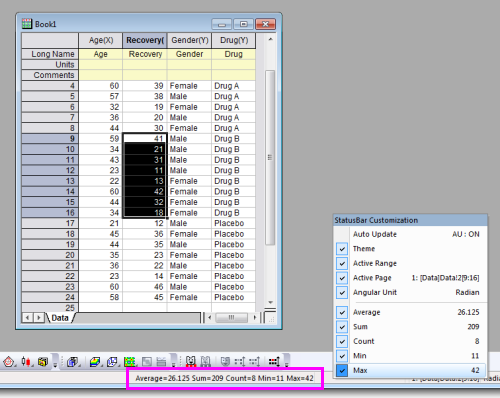This screenshot has height=398, width=500.
Task: Select the Gender(Y) column header
Action: [190, 40]
